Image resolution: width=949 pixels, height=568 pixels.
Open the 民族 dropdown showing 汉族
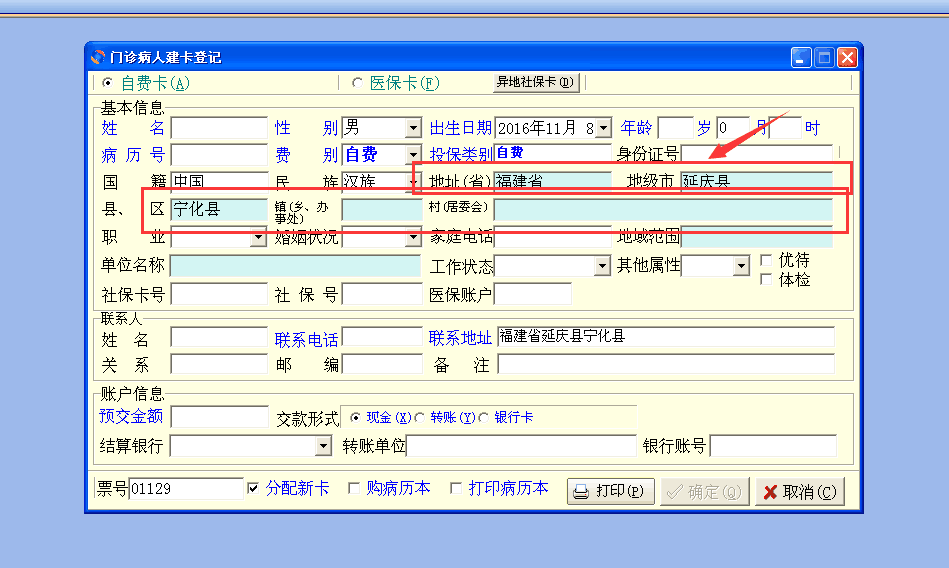point(413,182)
